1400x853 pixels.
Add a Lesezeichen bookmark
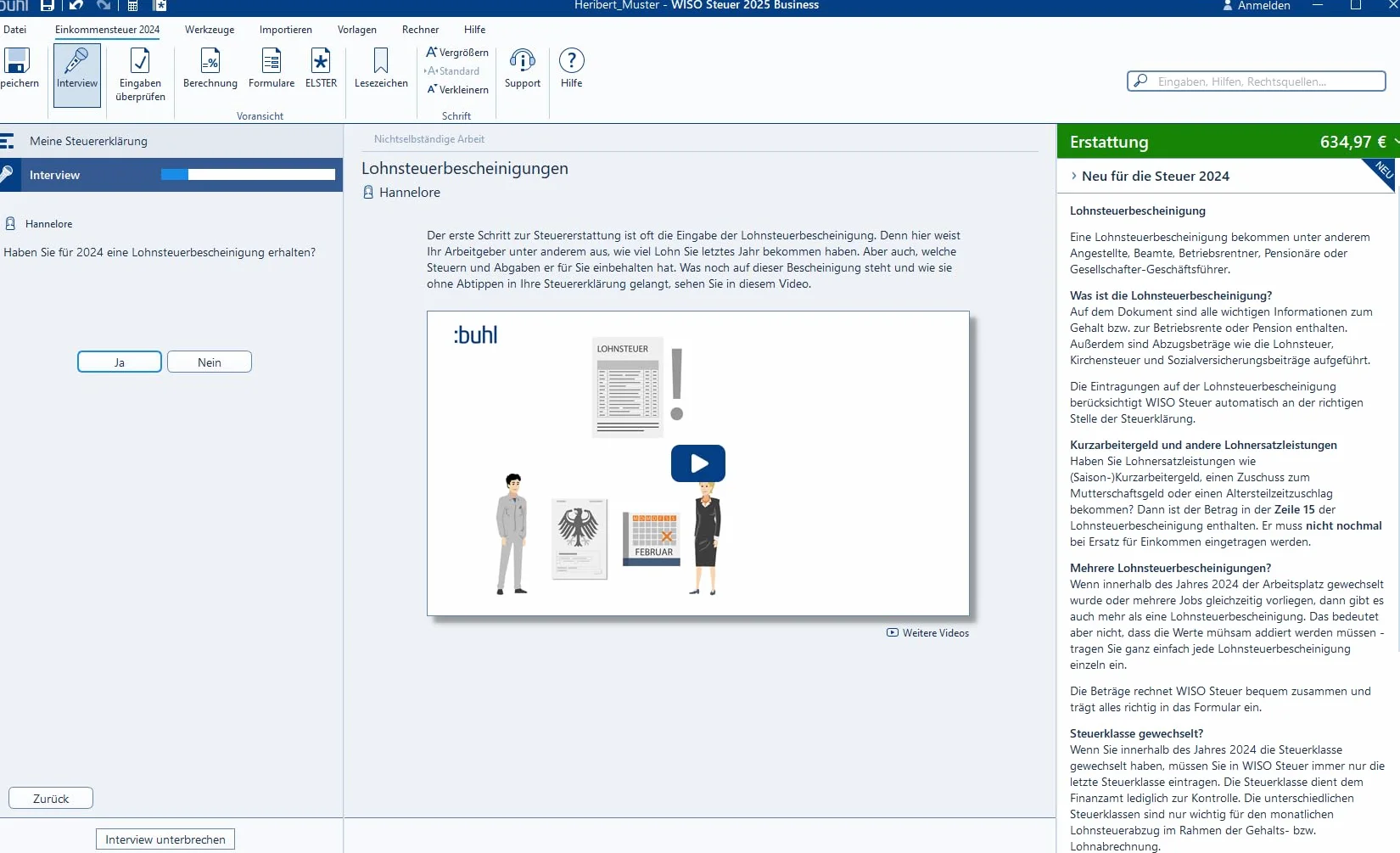(x=381, y=68)
